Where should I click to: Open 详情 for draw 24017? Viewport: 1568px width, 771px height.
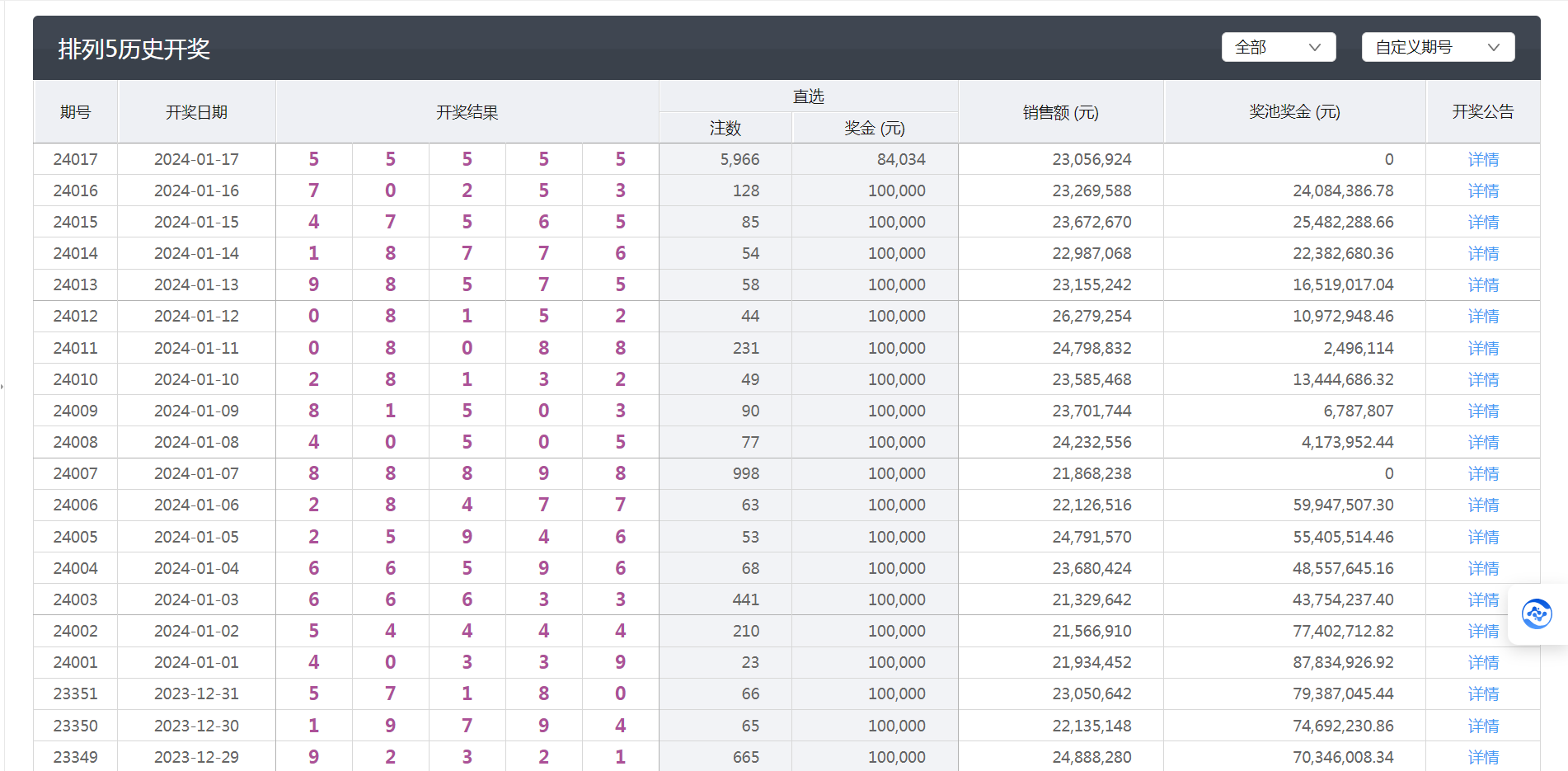pos(1483,159)
